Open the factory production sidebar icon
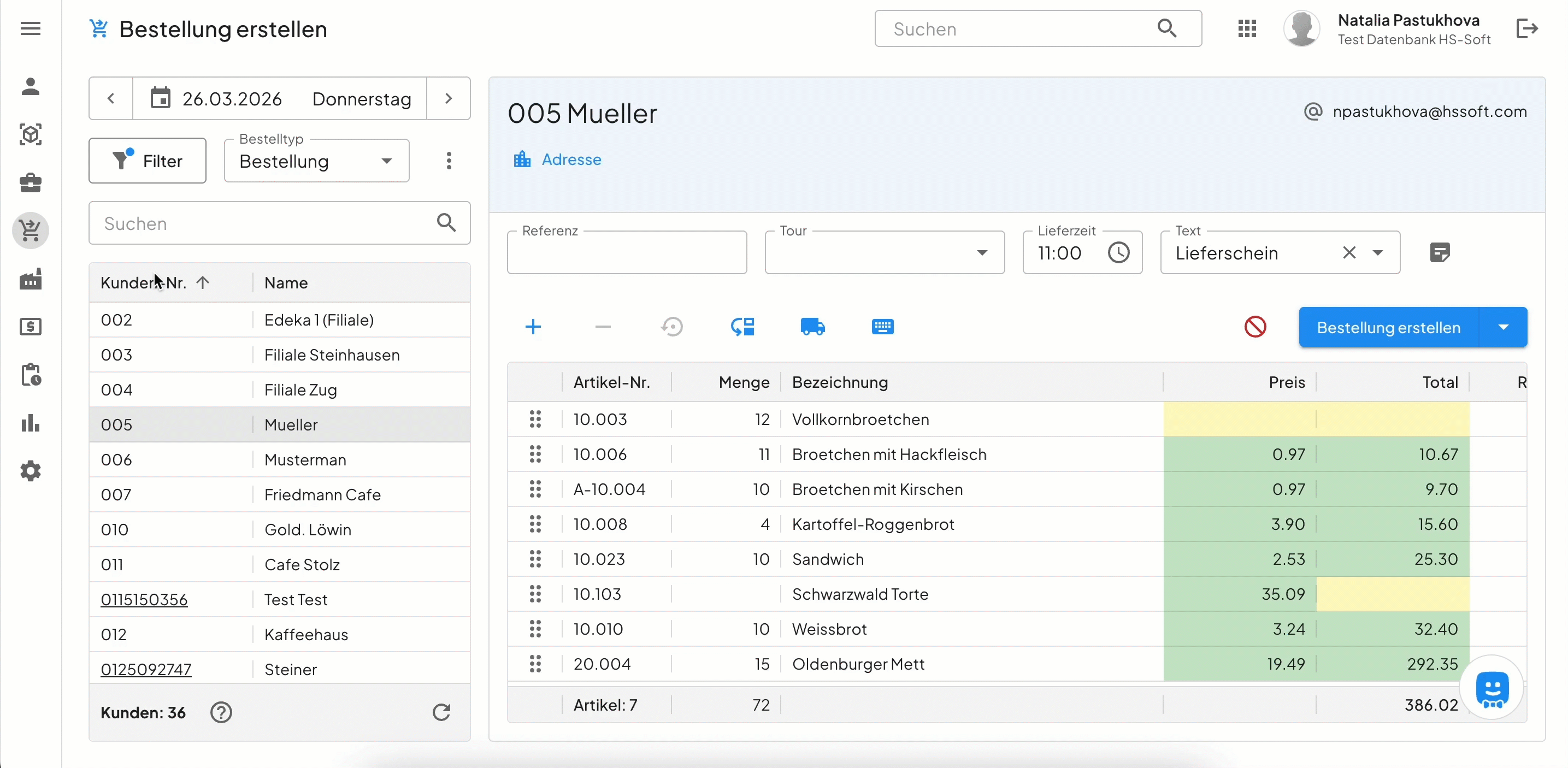Viewport: 1568px width, 768px height. [31, 279]
